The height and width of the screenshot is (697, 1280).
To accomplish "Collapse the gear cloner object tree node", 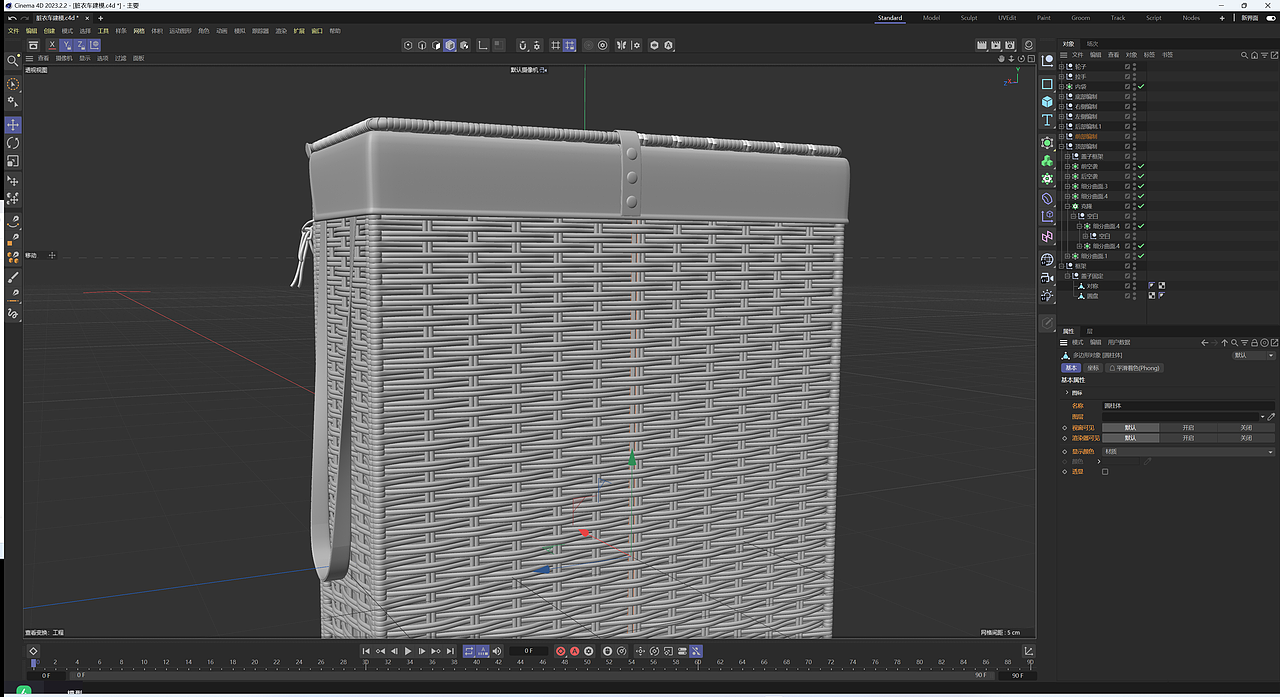I will click(x=1067, y=206).
